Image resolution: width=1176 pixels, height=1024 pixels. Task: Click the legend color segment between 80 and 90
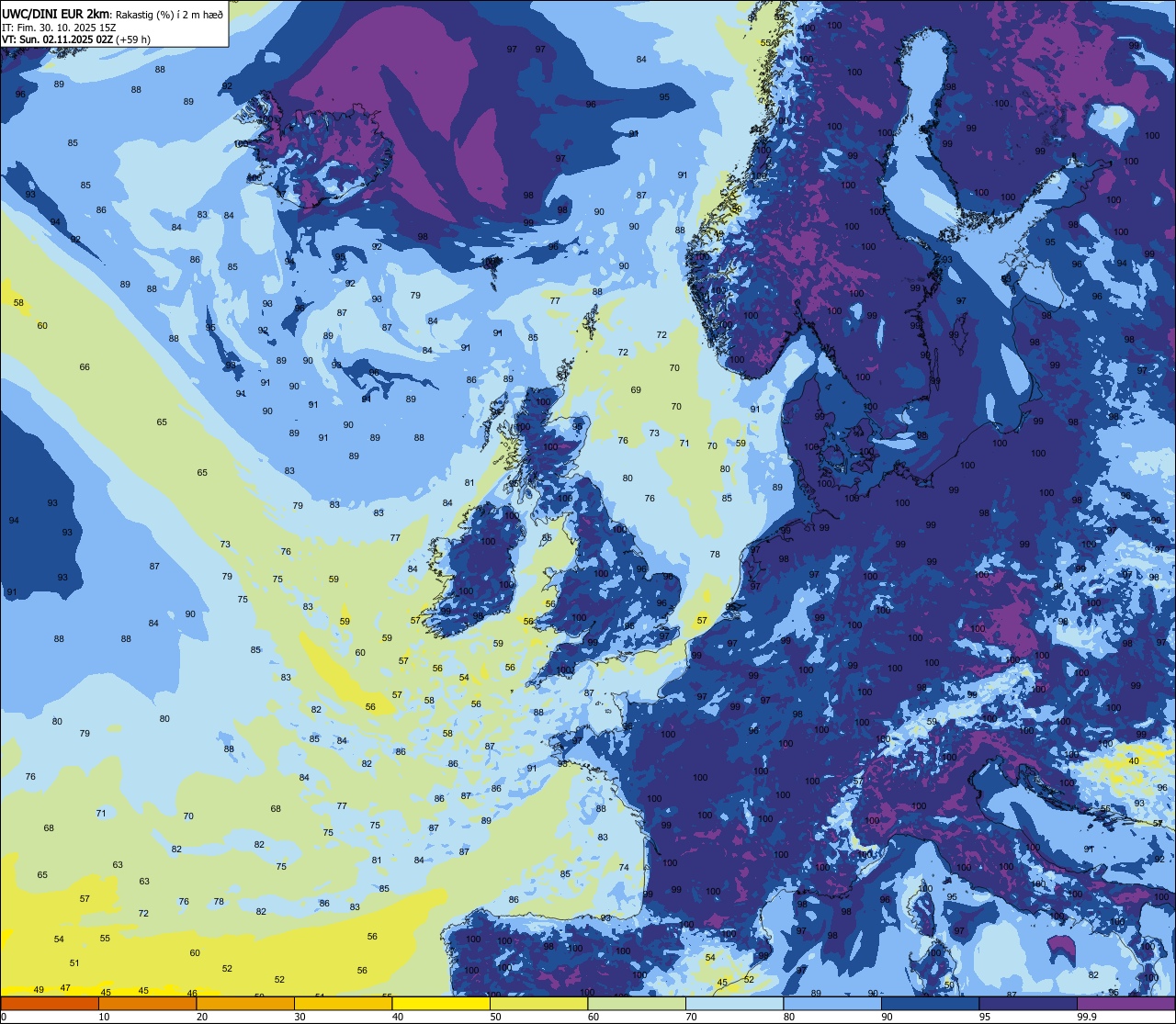click(832, 1003)
